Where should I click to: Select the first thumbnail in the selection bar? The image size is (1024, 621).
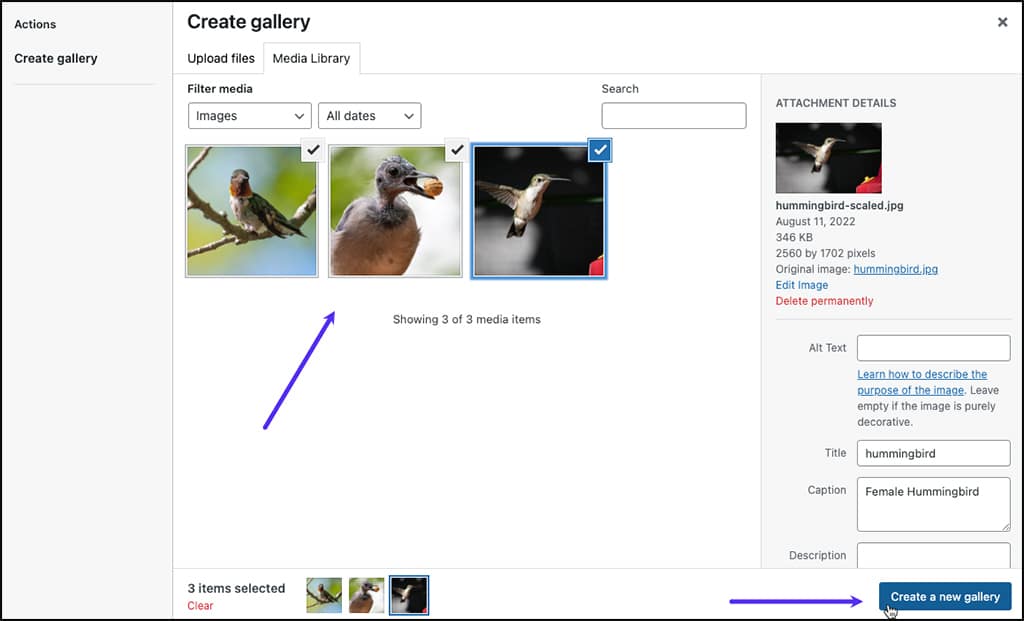[x=323, y=594]
